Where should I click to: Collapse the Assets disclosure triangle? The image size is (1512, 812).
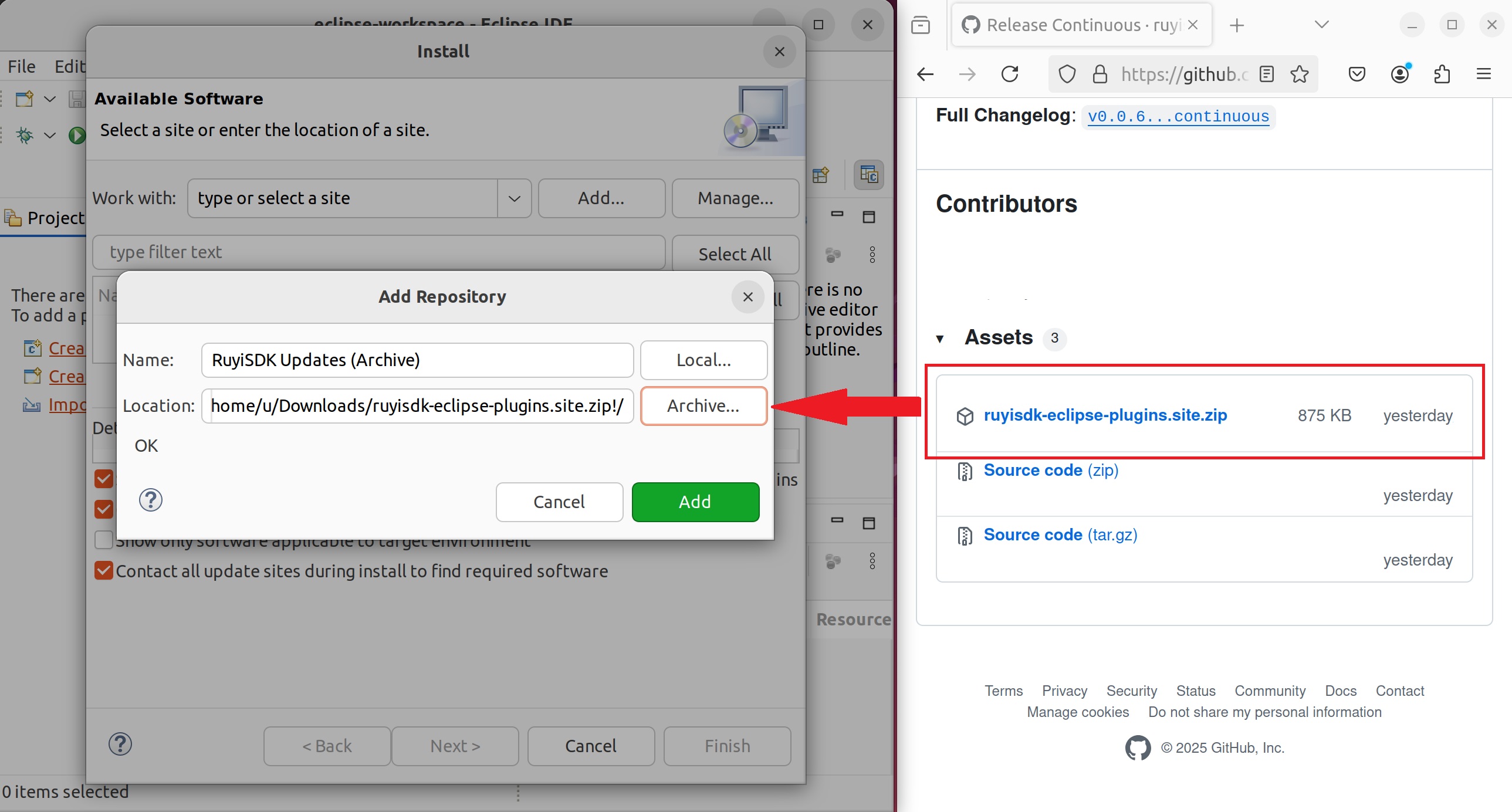tap(940, 339)
